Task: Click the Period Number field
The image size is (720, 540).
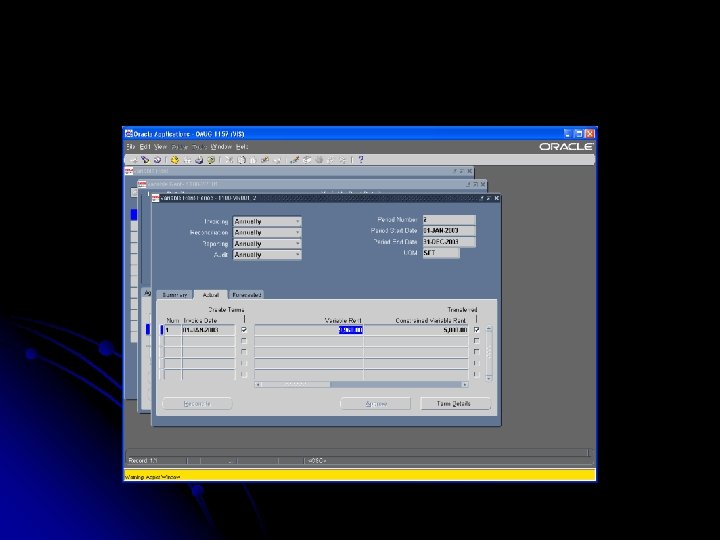Action: coord(449,219)
